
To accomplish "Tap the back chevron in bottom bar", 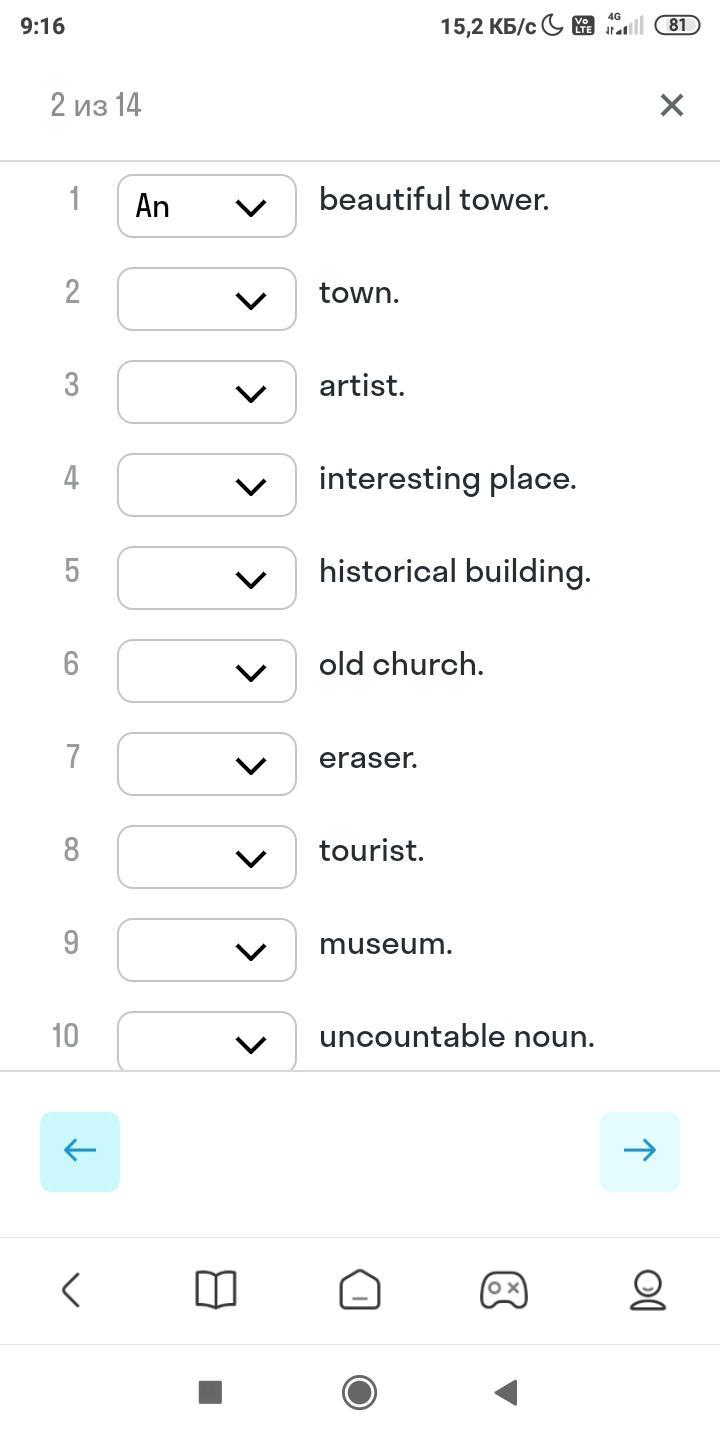I will tap(71, 1290).
